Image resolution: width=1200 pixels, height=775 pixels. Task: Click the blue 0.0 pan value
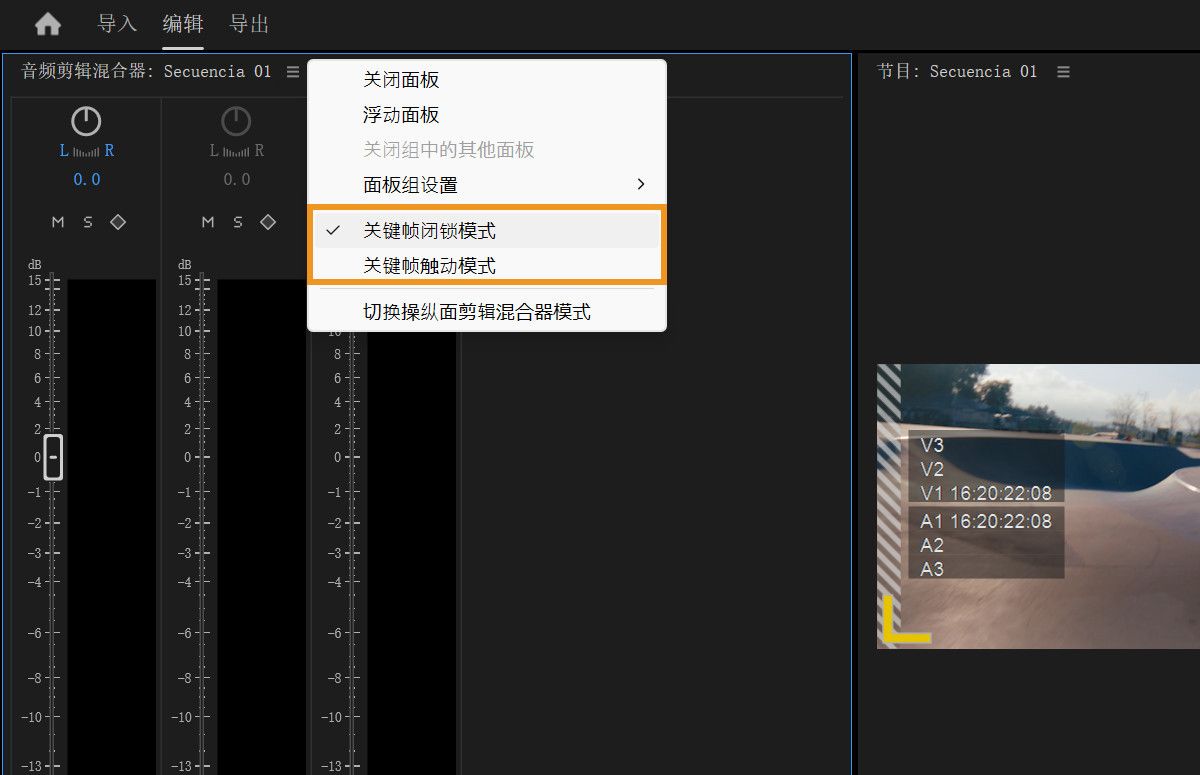(86, 180)
